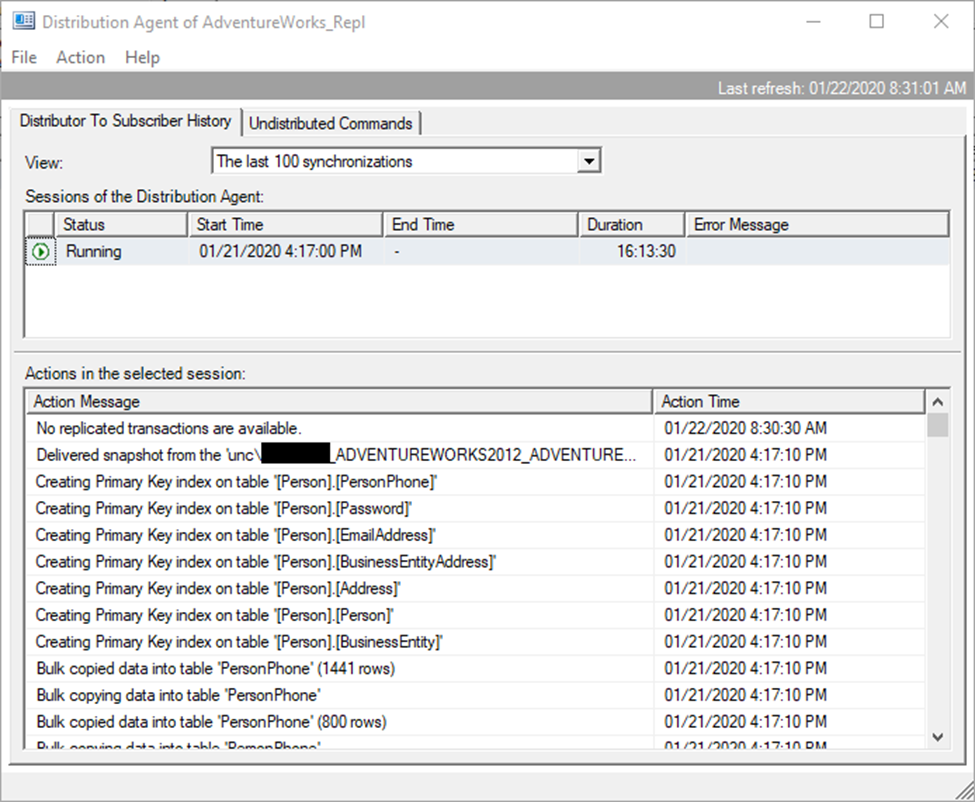975x802 pixels.
Task: Select 'No replicated transactions are available.' row
Action: [x=476, y=428]
